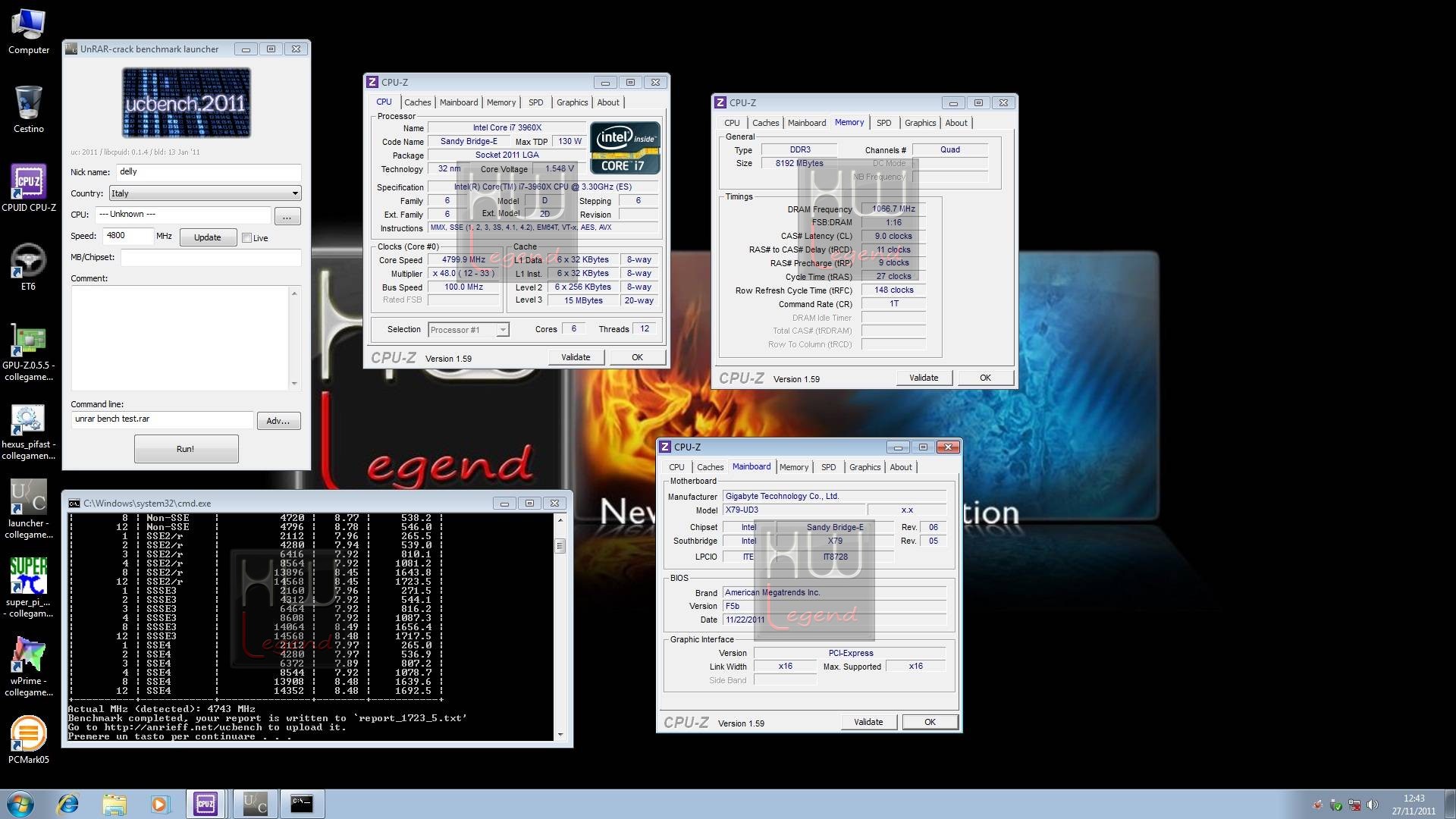1456x819 pixels.
Task: Click the CPU browse '...' button
Action: [287, 217]
